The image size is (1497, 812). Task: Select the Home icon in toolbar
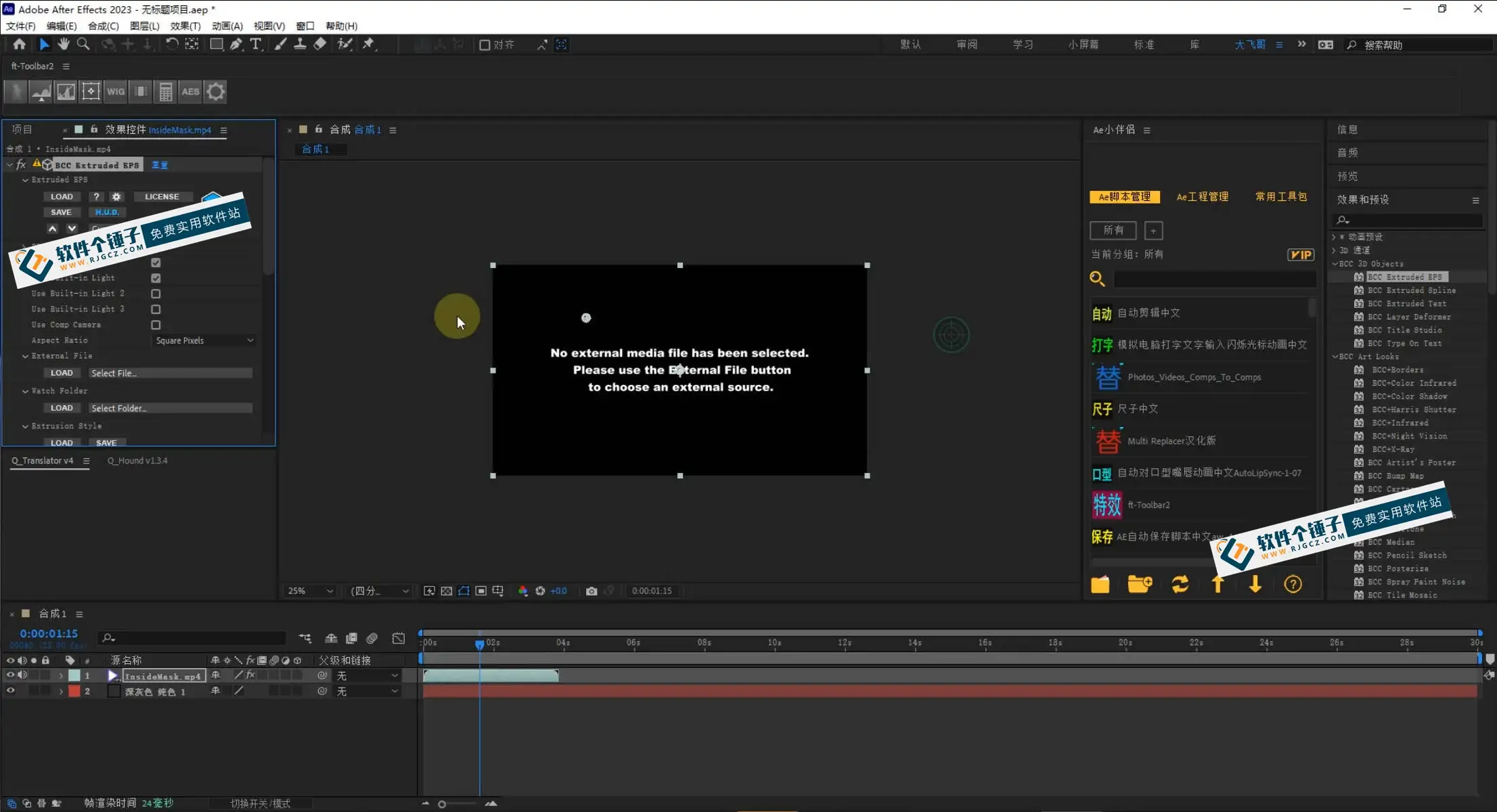tap(19, 44)
